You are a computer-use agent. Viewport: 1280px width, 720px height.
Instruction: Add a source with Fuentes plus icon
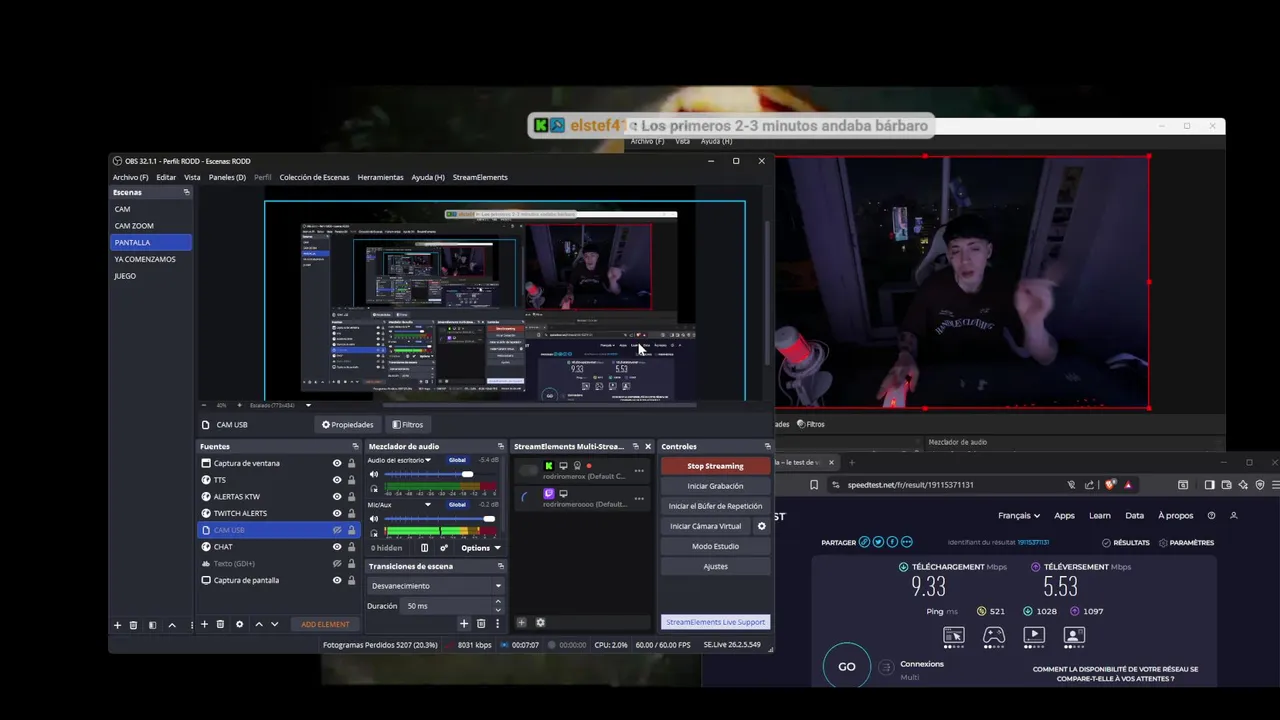coord(204,624)
